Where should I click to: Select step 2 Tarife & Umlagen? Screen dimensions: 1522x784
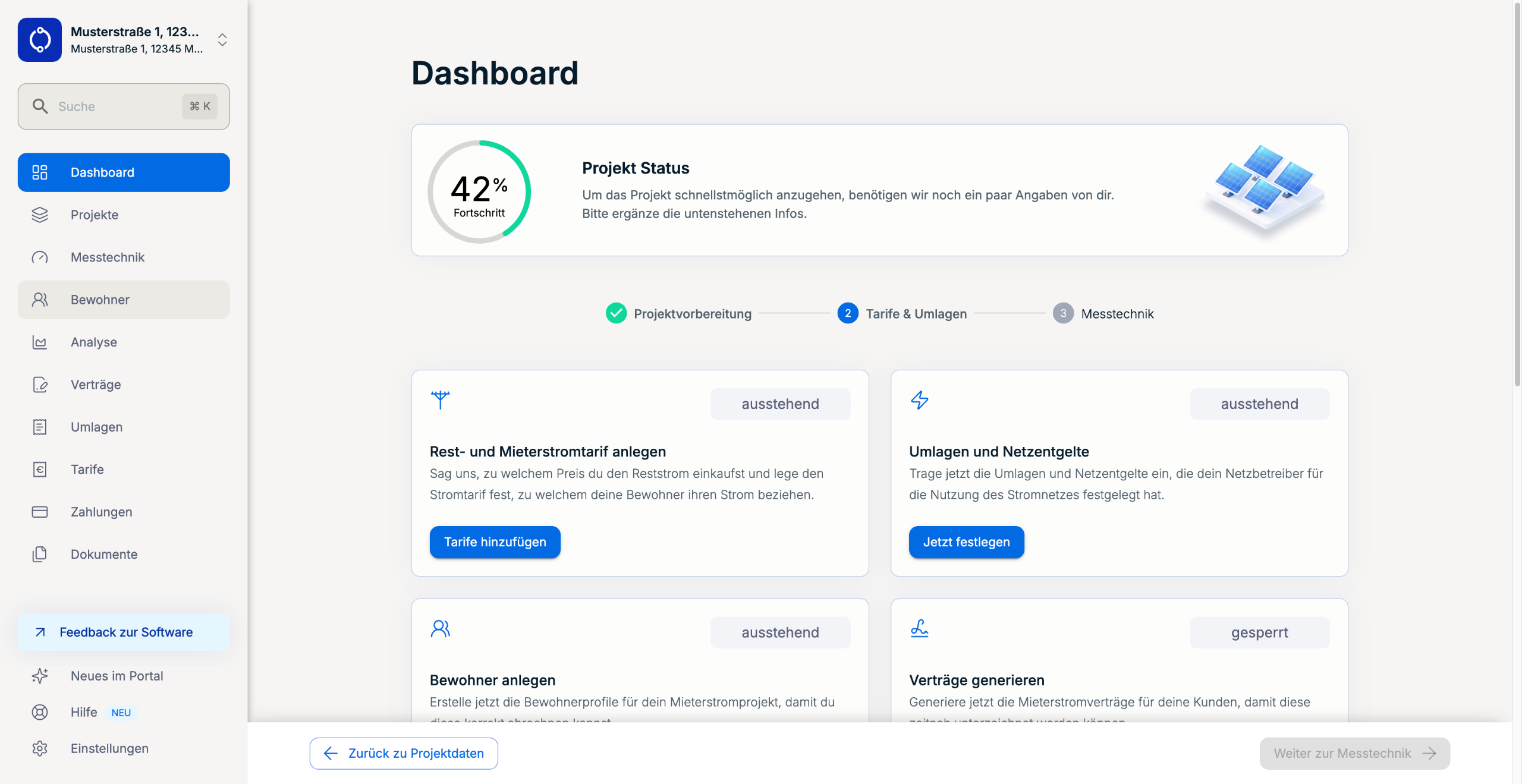[x=902, y=313]
